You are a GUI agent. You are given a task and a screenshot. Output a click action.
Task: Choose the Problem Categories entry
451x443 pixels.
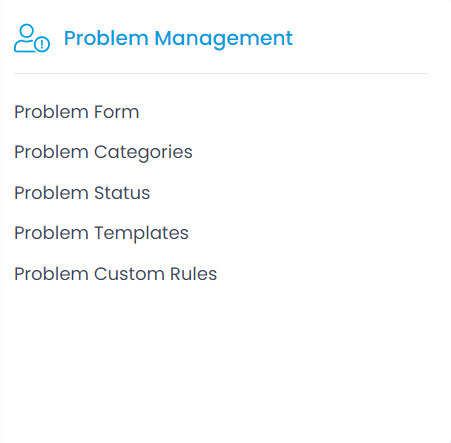click(103, 153)
